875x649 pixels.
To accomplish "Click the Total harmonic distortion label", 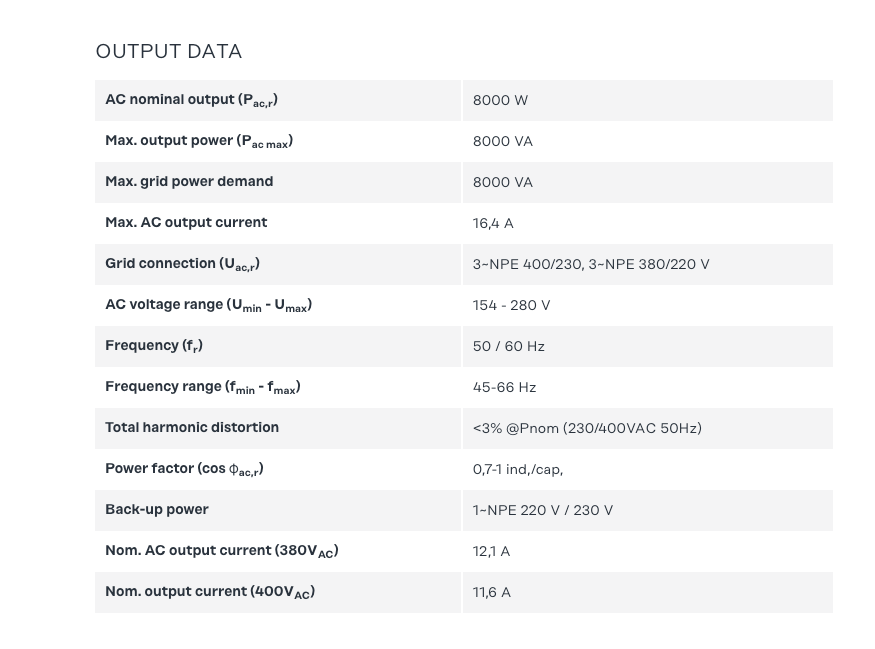I will [192, 428].
